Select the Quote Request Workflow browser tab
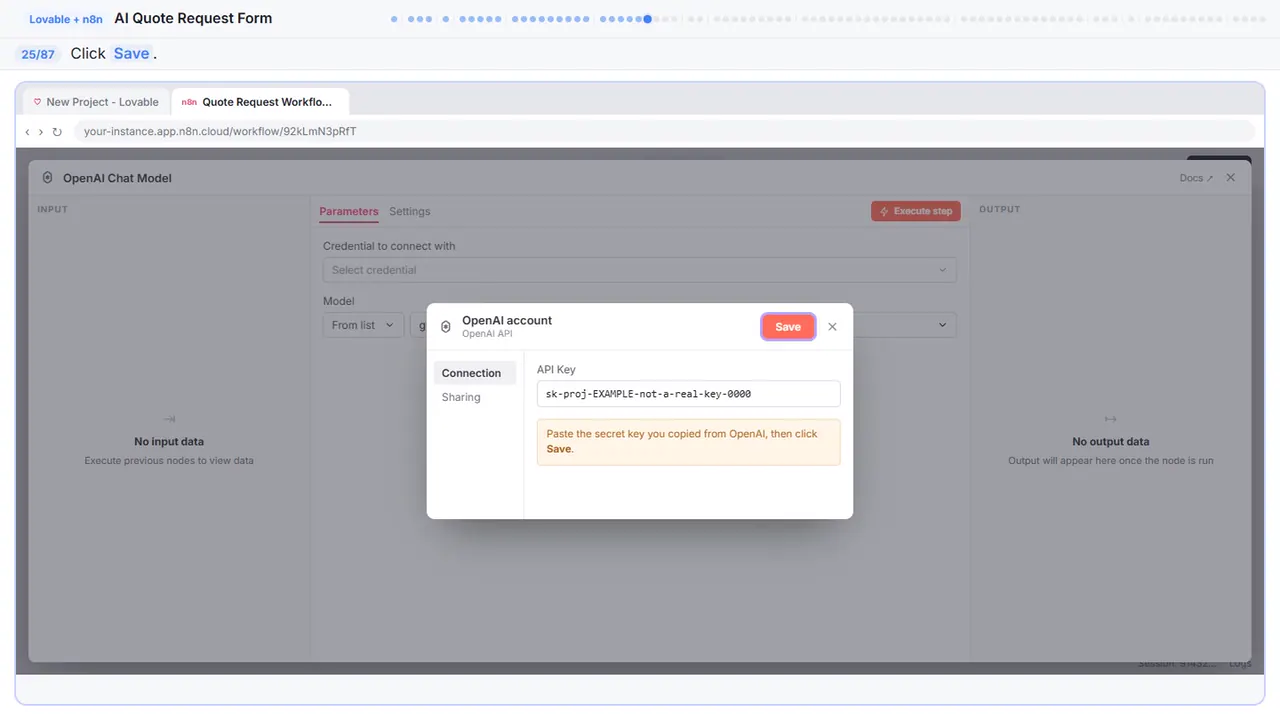 click(x=260, y=102)
